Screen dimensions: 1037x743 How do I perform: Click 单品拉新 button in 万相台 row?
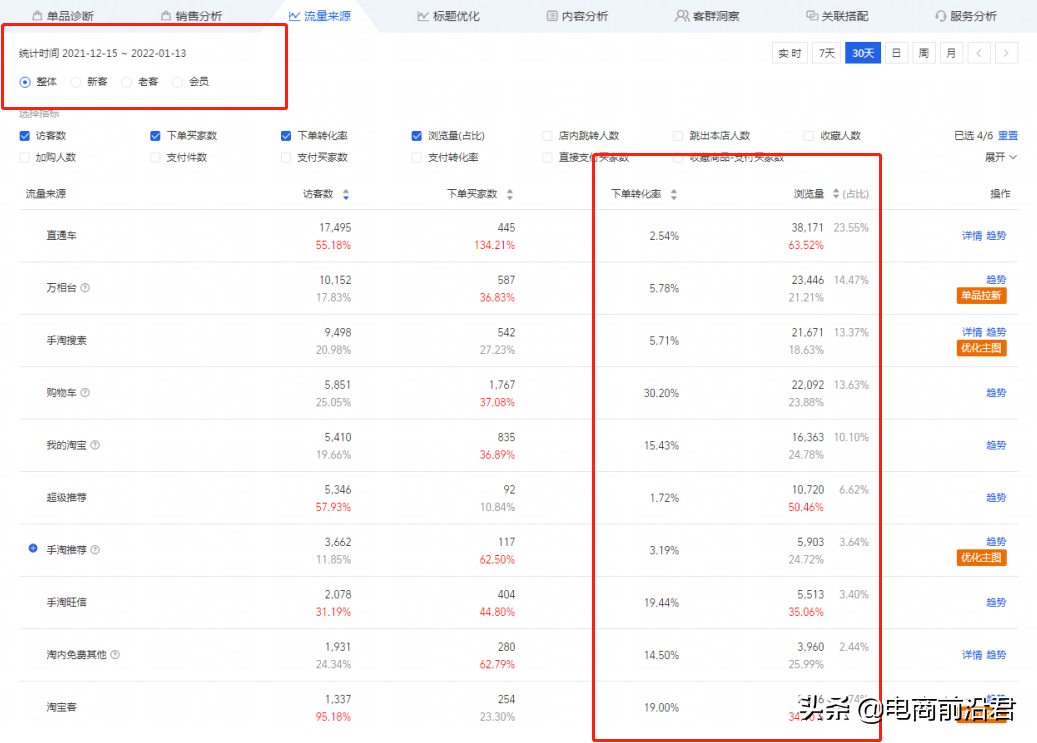(981, 296)
